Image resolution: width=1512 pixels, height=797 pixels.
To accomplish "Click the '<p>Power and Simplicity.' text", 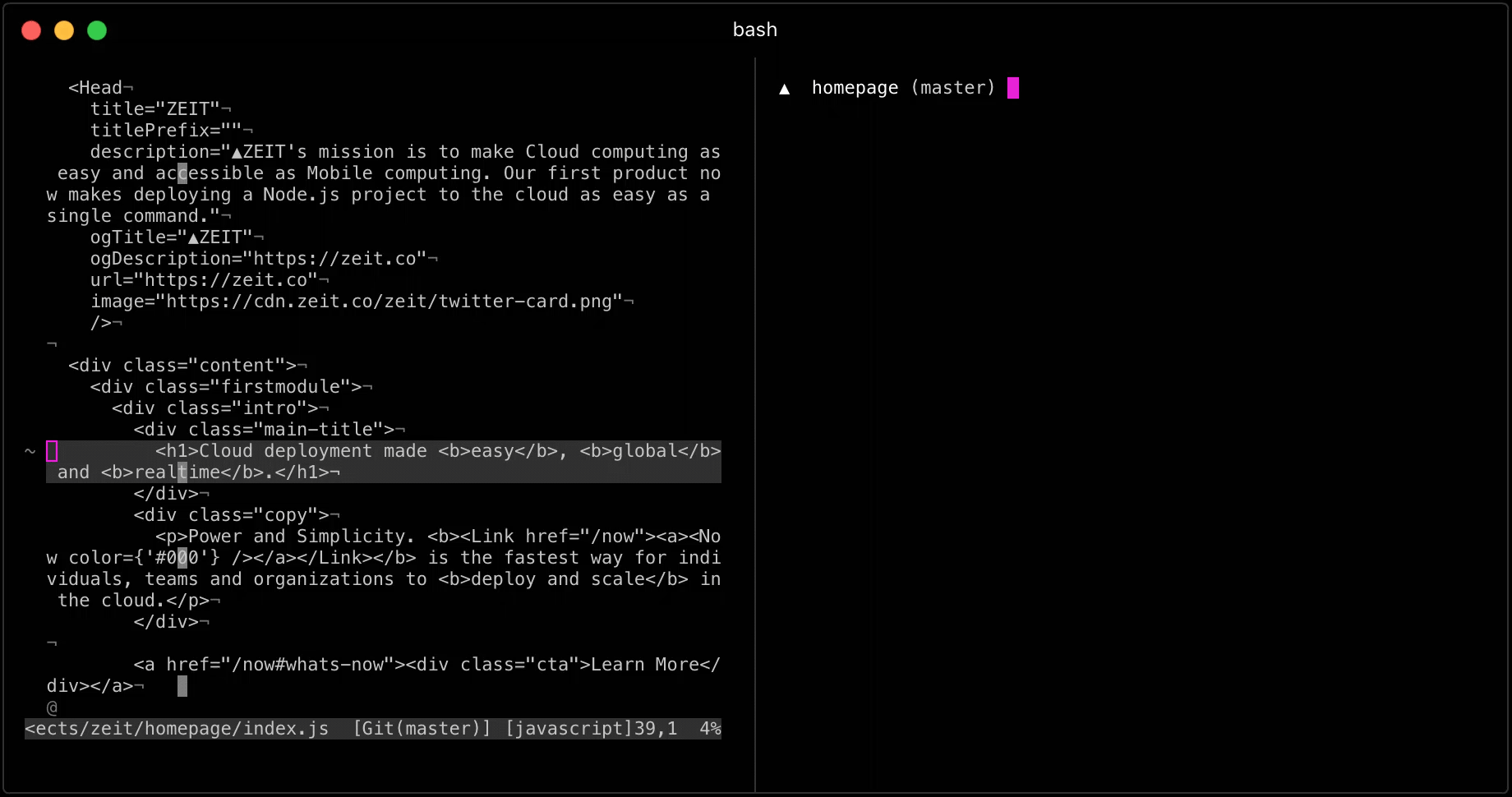I will [x=285, y=537].
